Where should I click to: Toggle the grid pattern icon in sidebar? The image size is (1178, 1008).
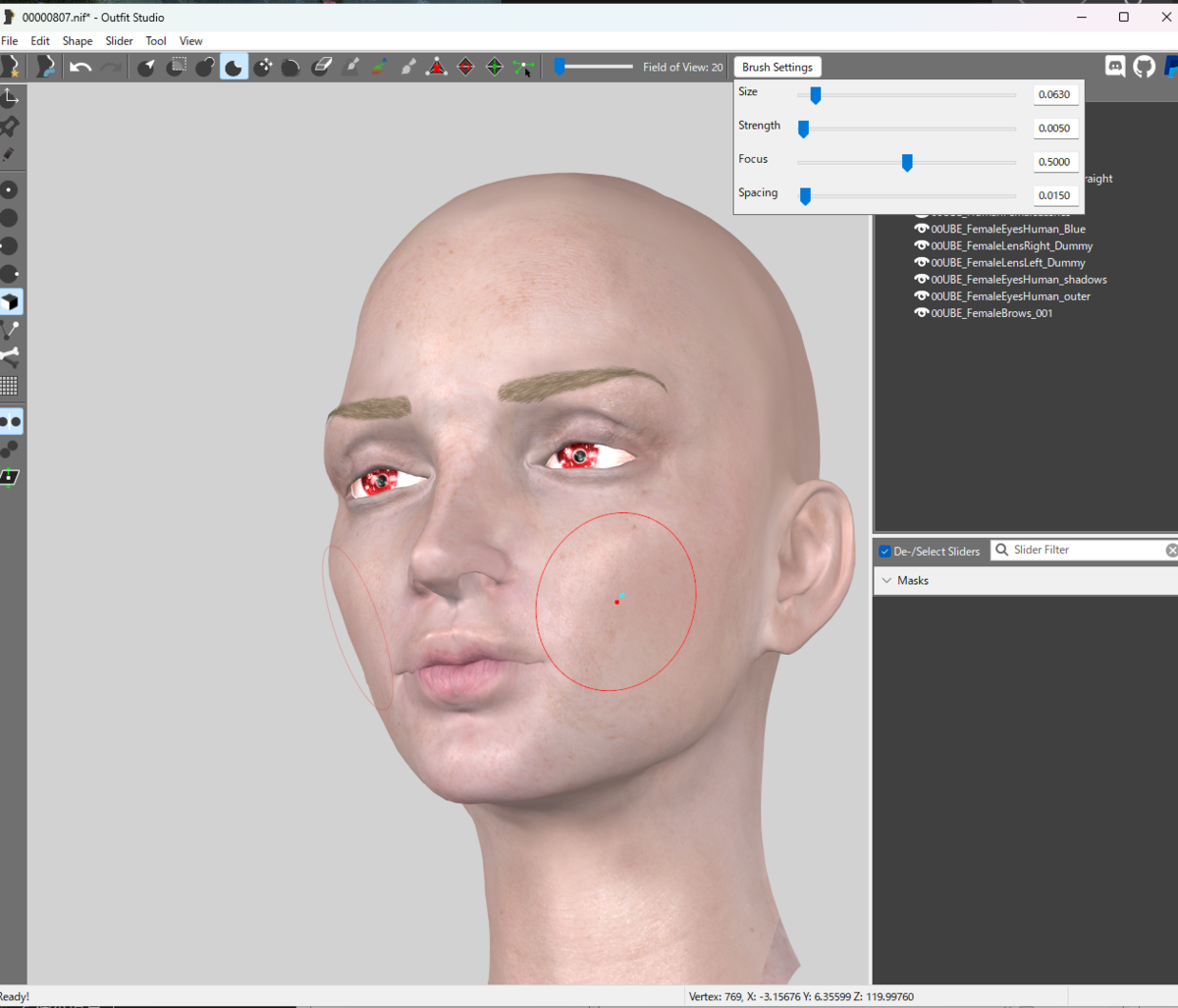click(x=11, y=386)
